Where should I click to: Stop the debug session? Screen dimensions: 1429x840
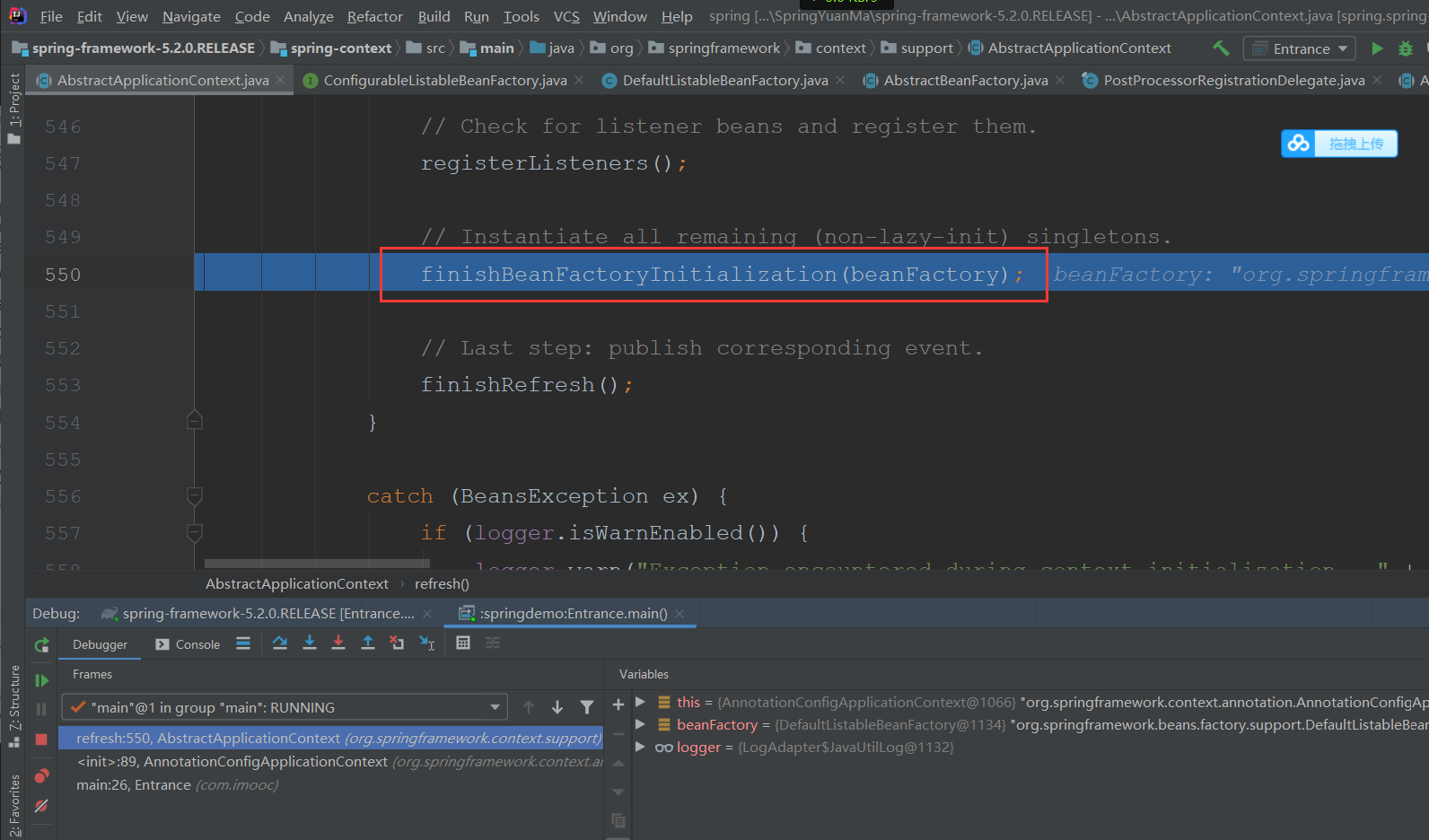click(x=41, y=739)
